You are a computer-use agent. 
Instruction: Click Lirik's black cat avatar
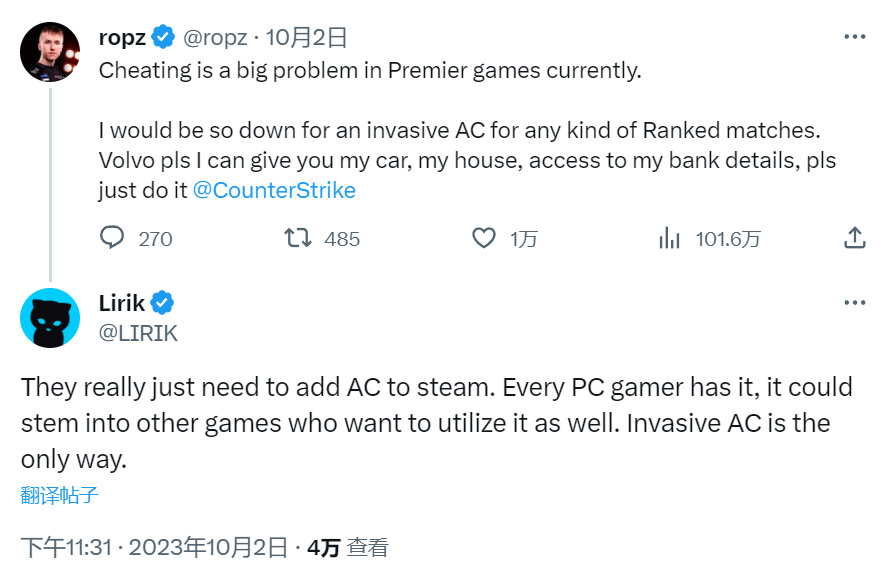[x=50, y=318]
